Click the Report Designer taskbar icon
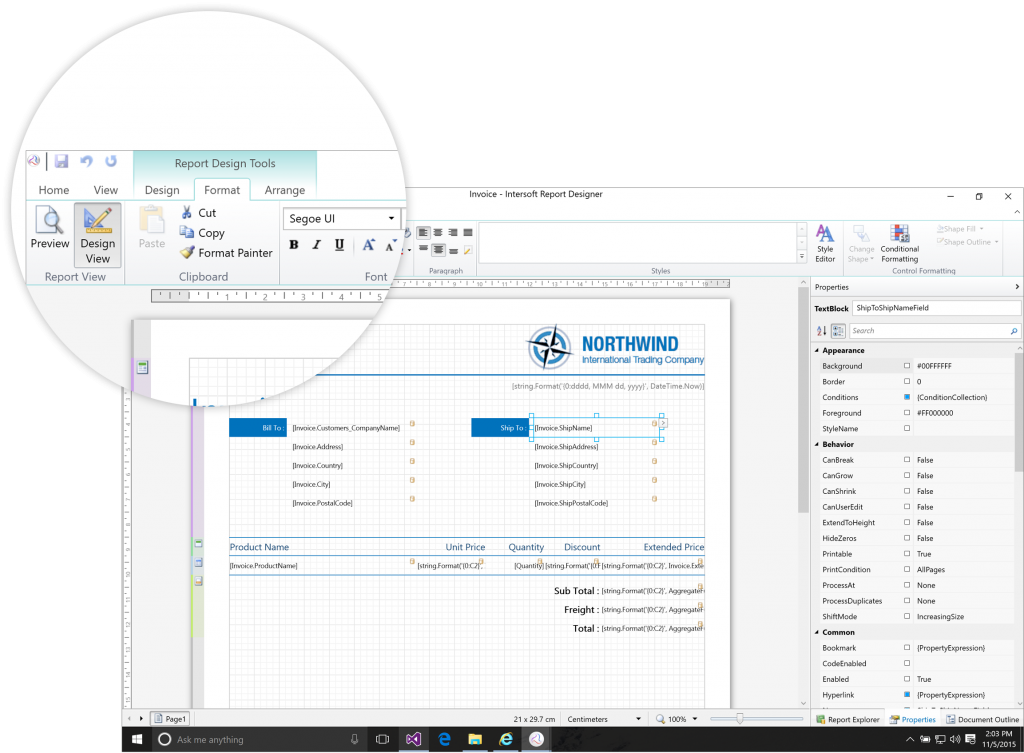Image resolution: width=1024 pixels, height=753 pixels. (536, 739)
